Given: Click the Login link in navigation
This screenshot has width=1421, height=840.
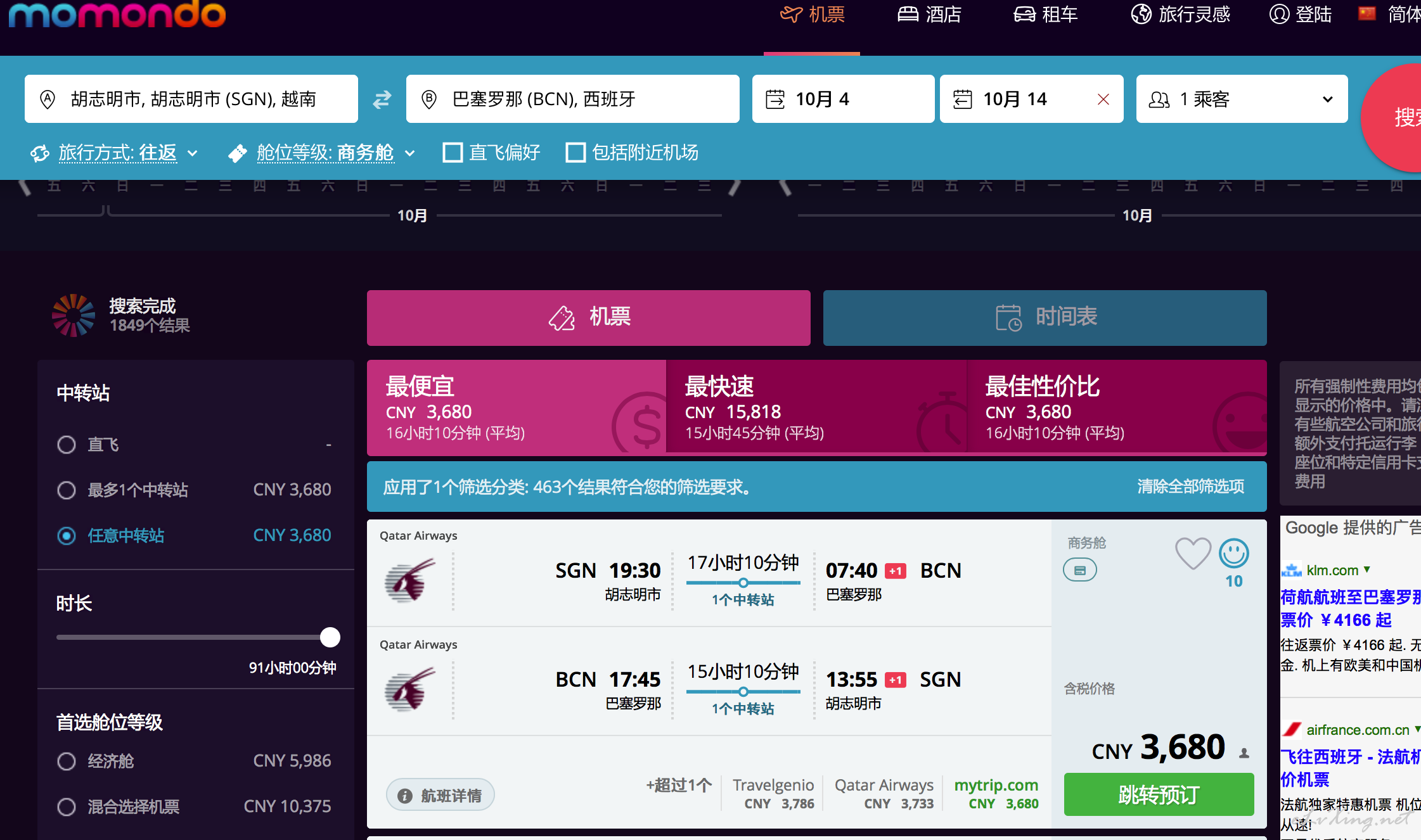Looking at the screenshot, I should [1301, 14].
